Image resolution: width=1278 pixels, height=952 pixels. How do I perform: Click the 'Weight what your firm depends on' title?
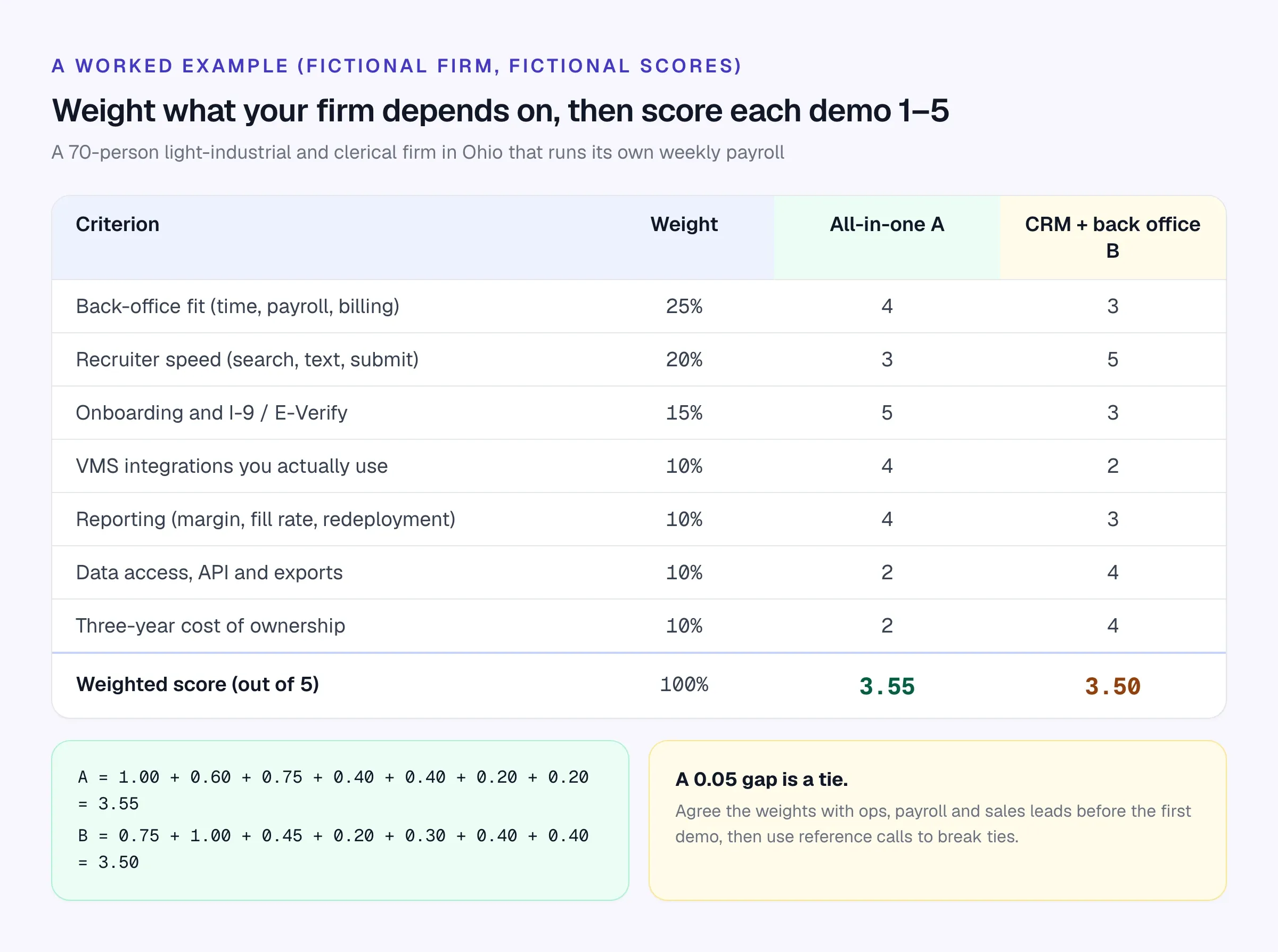point(500,110)
